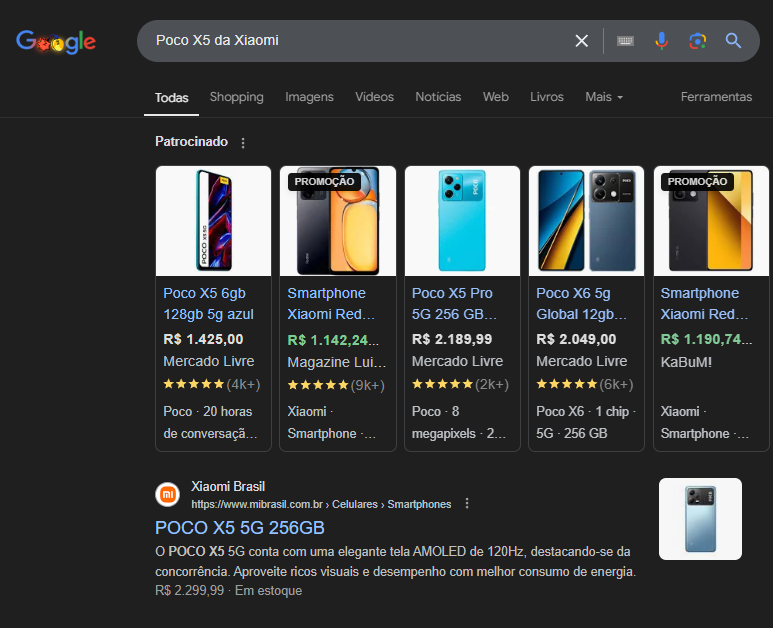Open the options menu next to the mibrasil.com.br URL
This screenshot has height=628, width=773.
[x=467, y=504]
